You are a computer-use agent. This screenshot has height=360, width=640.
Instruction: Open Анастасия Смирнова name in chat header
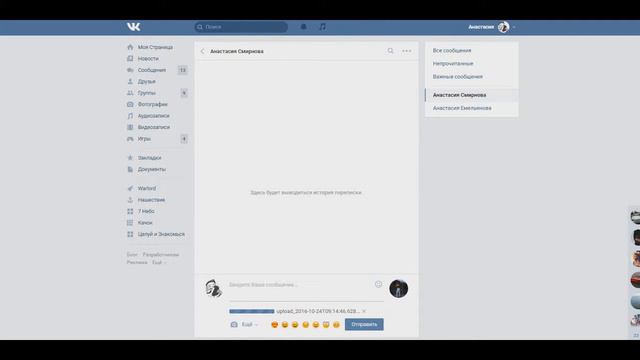pos(237,51)
